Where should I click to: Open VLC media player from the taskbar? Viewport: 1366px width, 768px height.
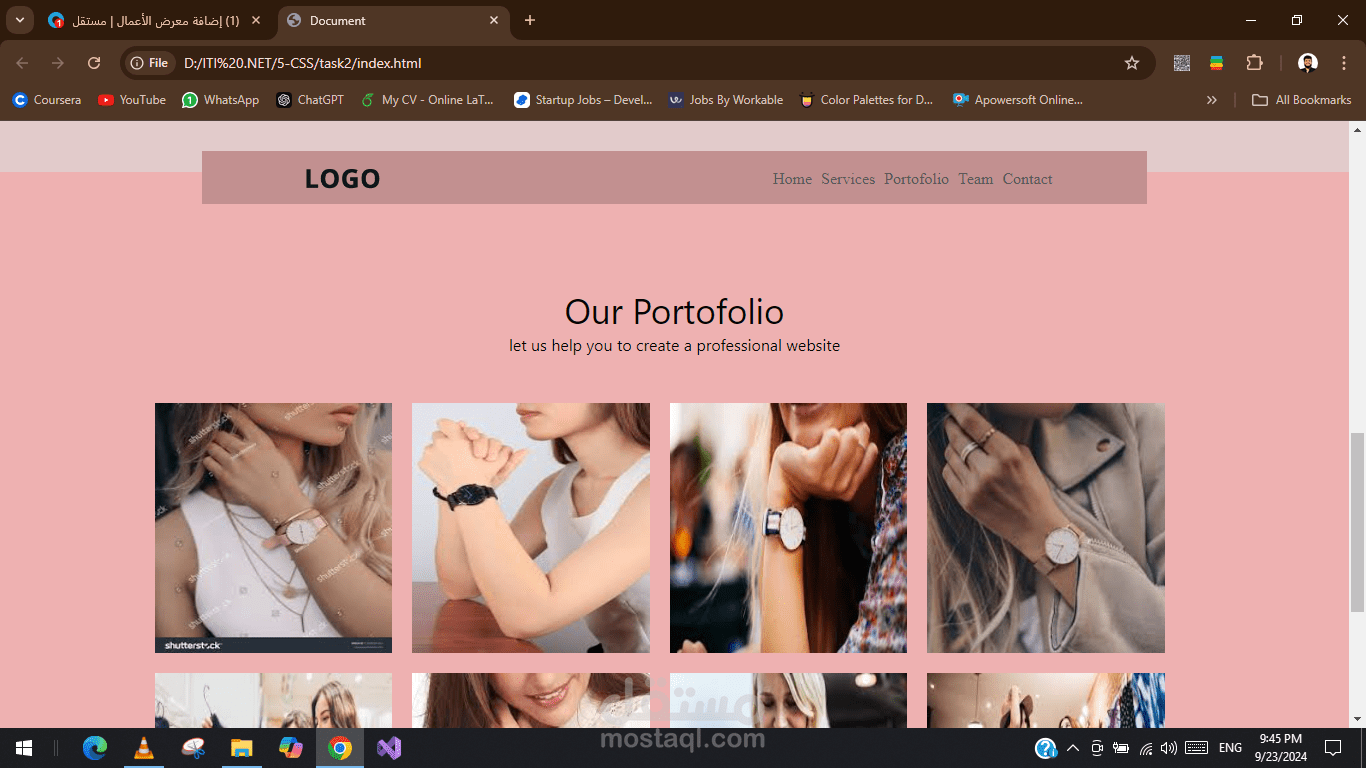pos(144,747)
